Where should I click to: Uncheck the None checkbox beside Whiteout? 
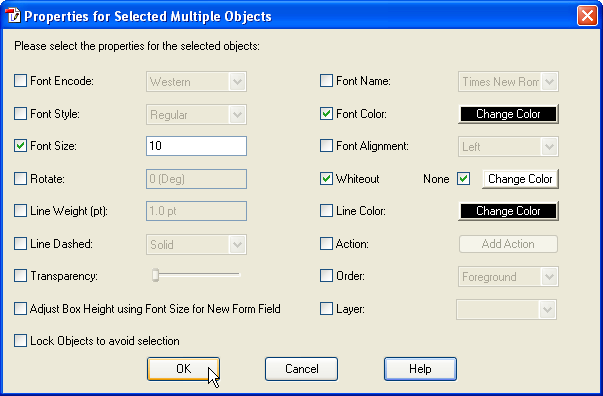pos(463,179)
